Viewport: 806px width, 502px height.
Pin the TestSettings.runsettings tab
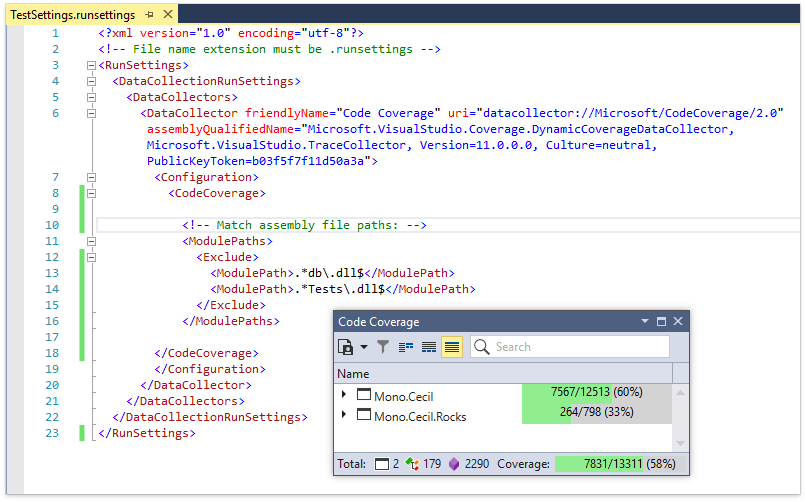pos(149,15)
